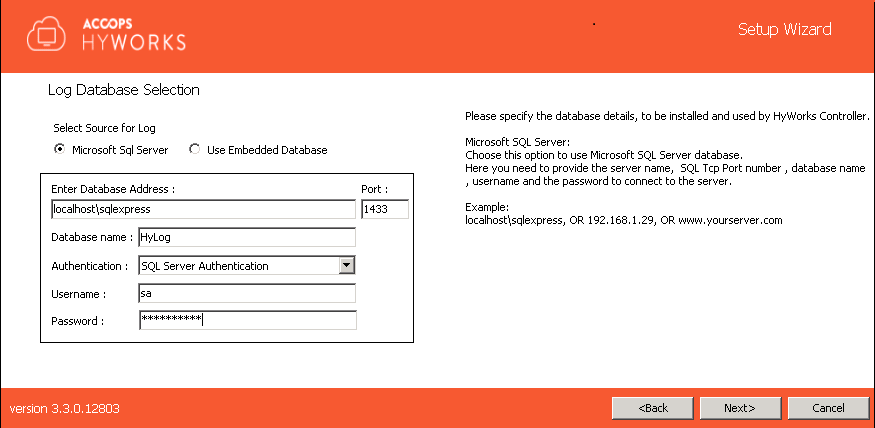This screenshot has width=875, height=428.
Task: Click the Database name field with HyLog
Action: pos(247,237)
